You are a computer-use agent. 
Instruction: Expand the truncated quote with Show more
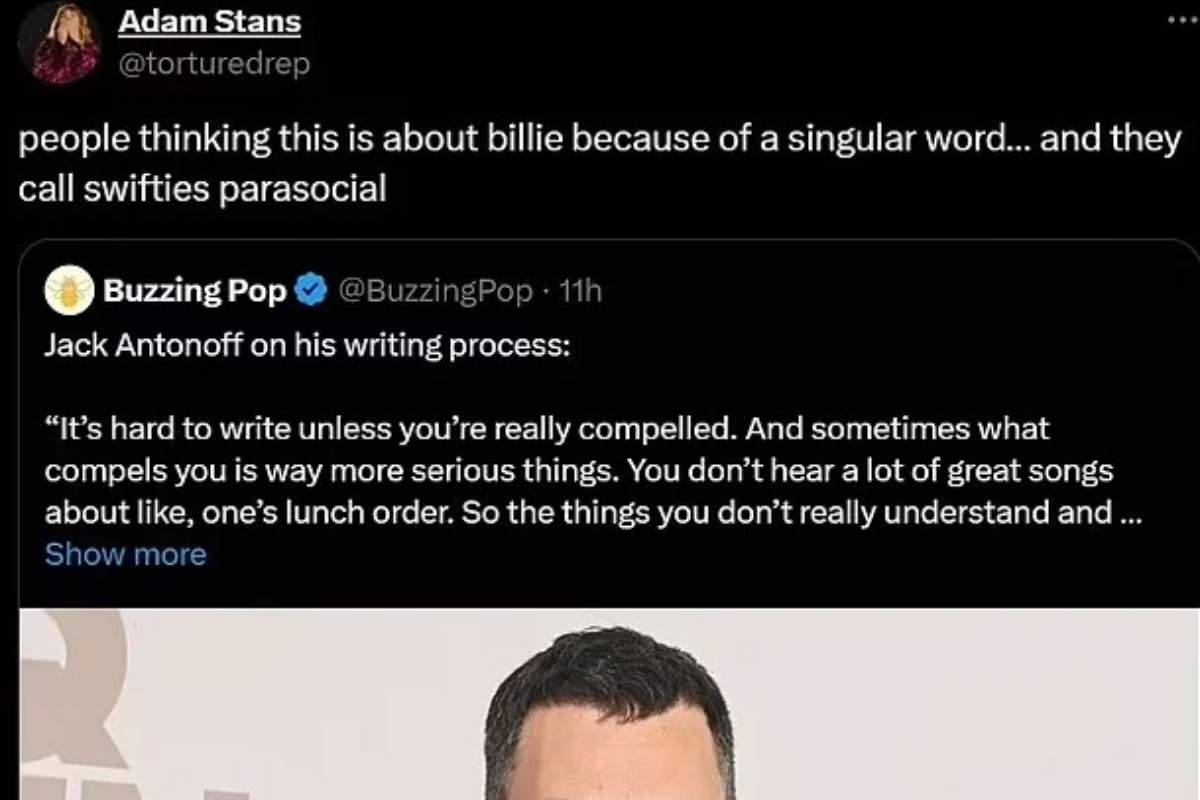click(x=125, y=554)
